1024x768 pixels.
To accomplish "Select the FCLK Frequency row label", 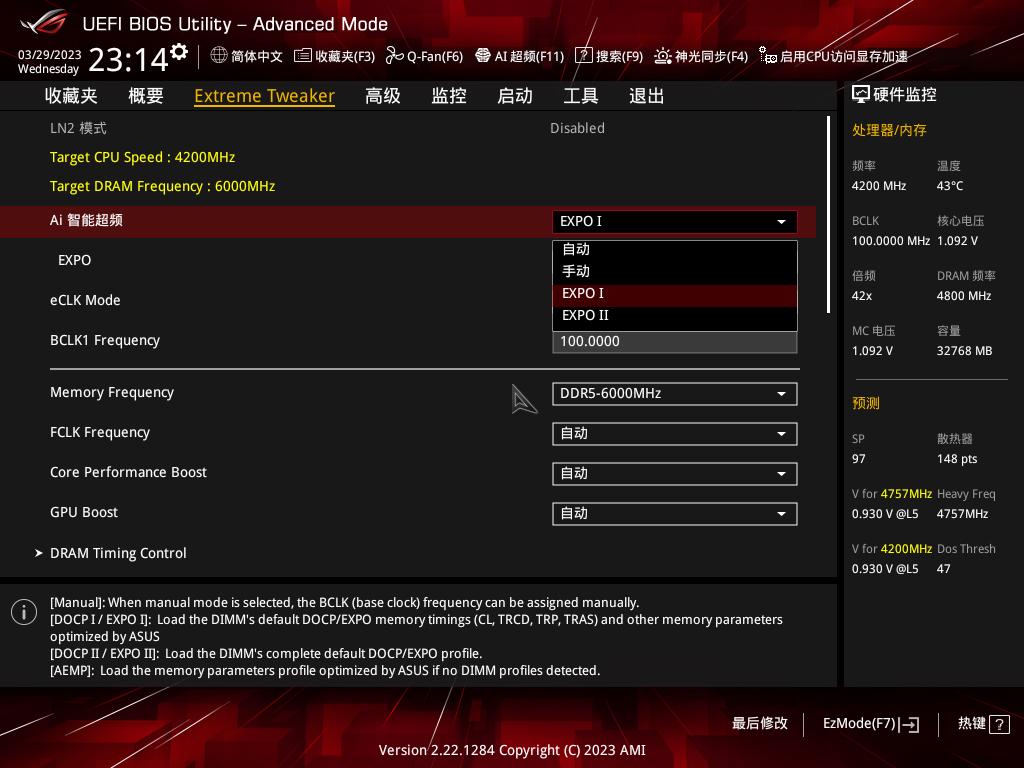I will pos(100,432).
